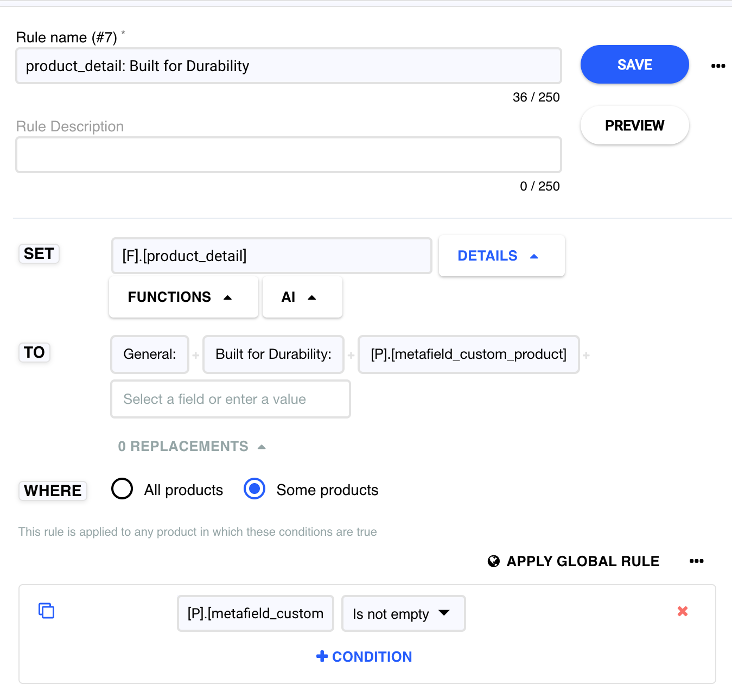Click plus separator after General: chip
The width and height of the screenshot is (732, 692).
[196, 355]
